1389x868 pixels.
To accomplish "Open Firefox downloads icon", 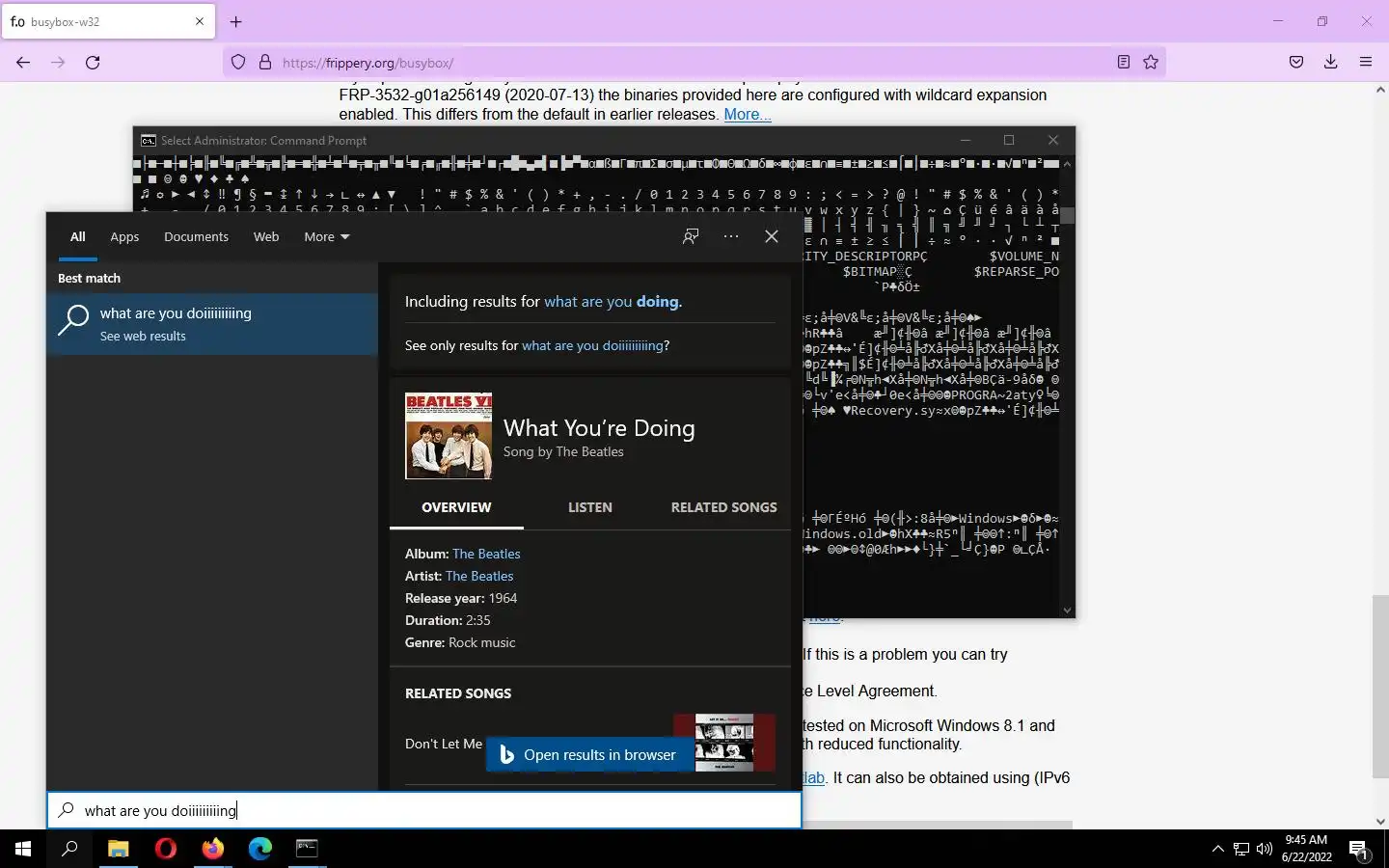I will (x=1331, y=63).
